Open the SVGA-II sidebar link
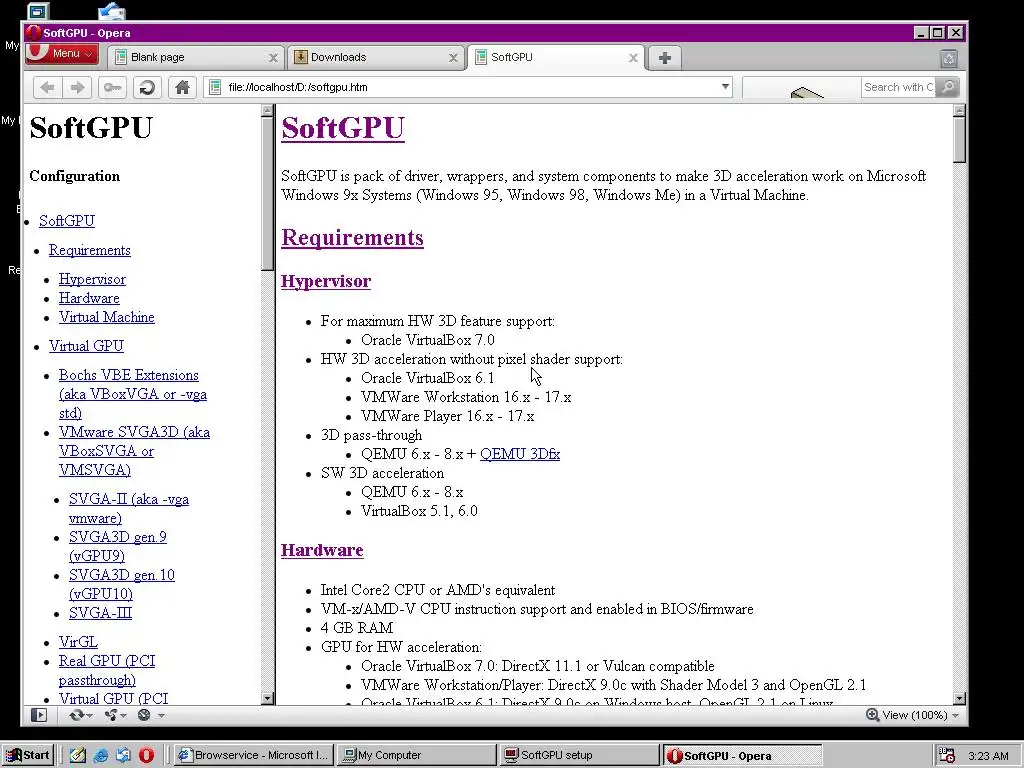 click(129, 508)
